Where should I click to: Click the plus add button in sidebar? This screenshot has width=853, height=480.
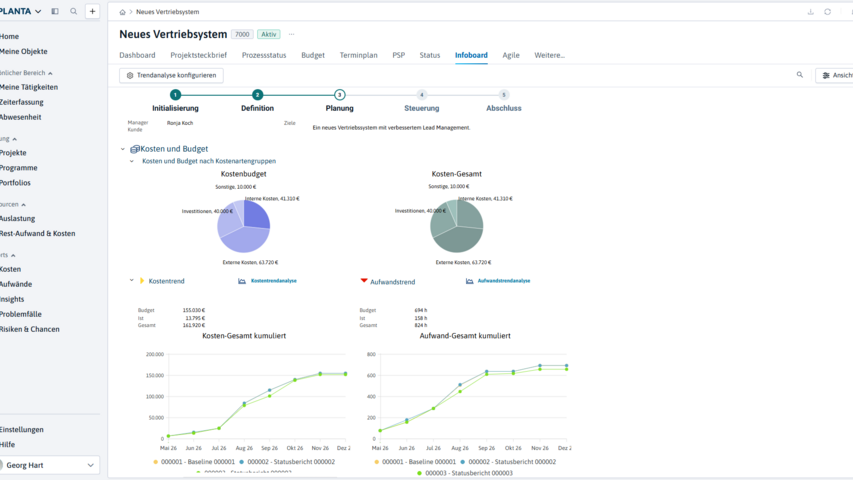click(x=92, y=11)
